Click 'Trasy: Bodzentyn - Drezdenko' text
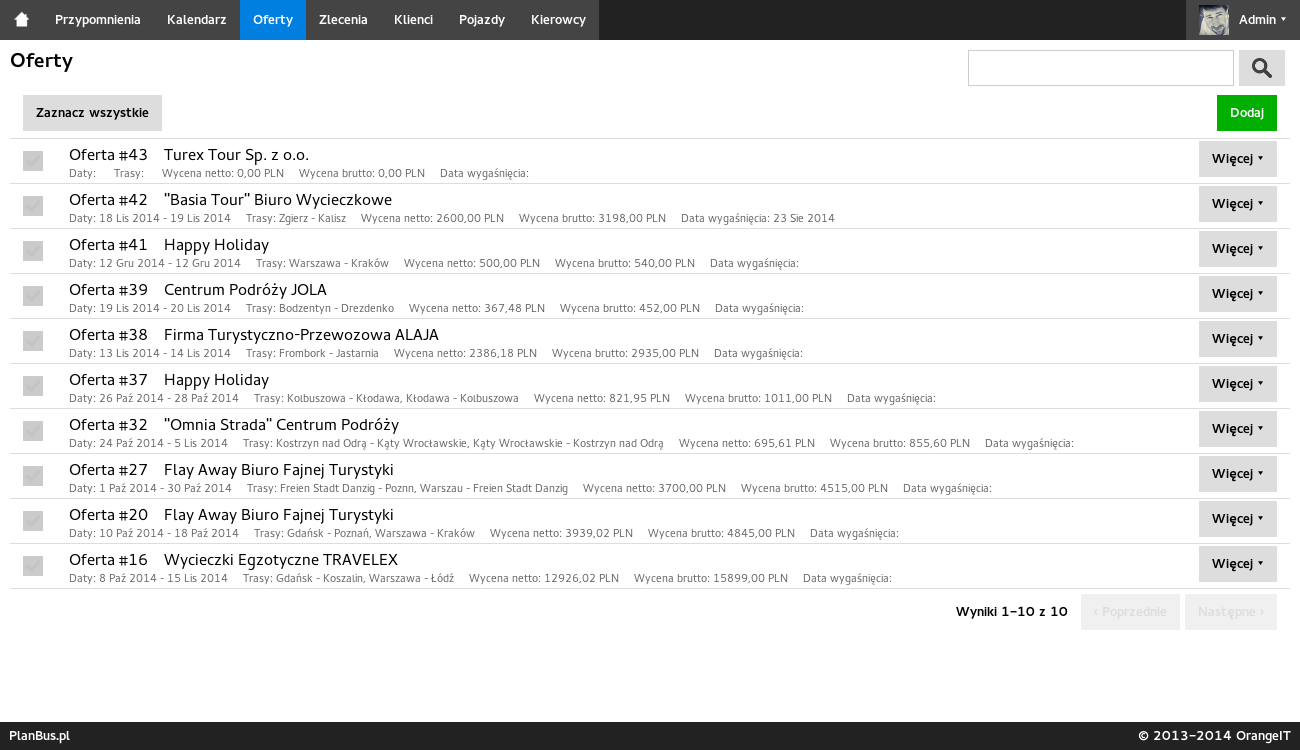 320,308
